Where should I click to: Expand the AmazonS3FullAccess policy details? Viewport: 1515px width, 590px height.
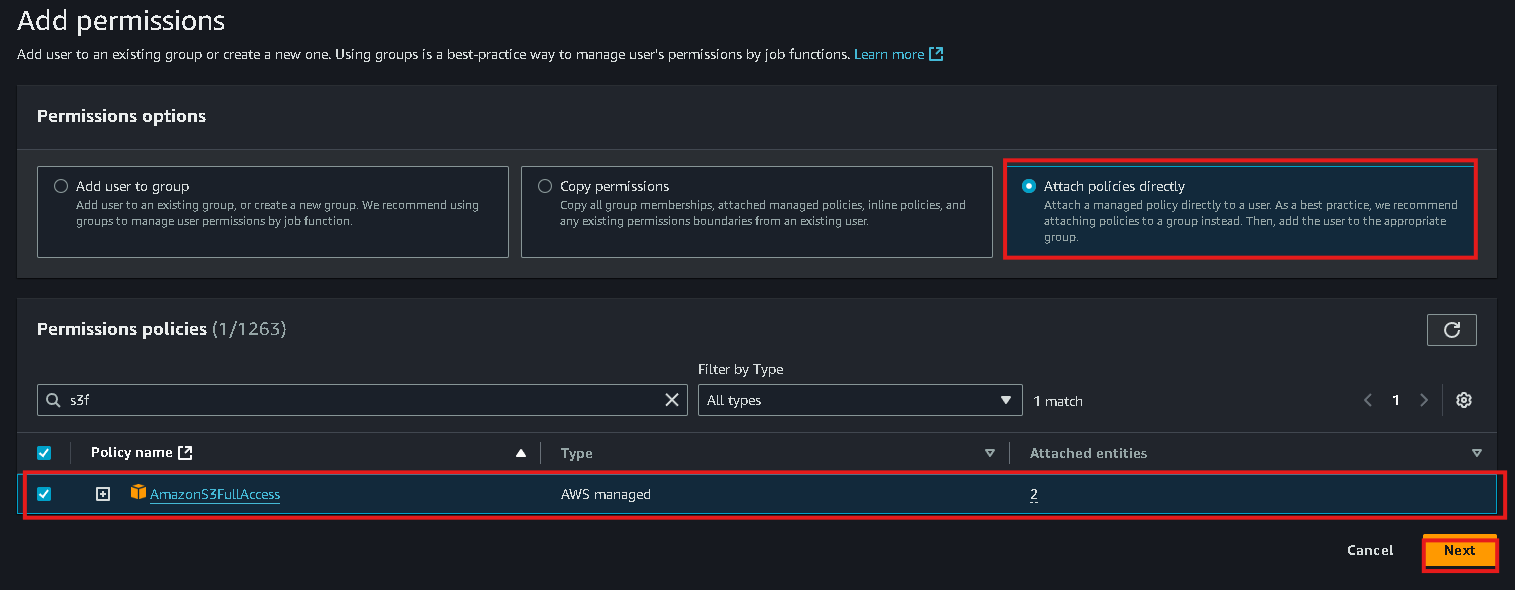103,494
